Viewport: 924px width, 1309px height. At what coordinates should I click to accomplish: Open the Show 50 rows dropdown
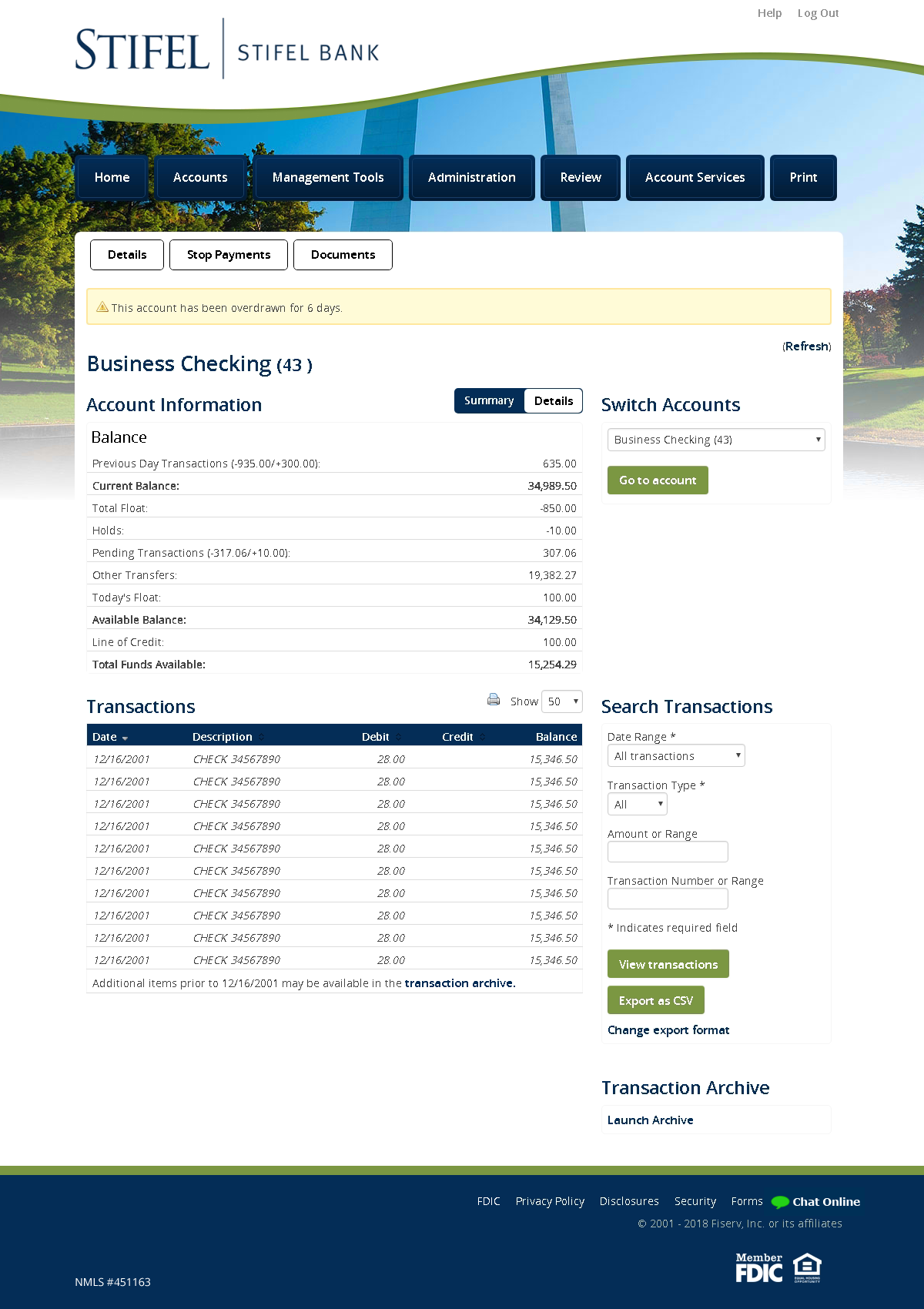tap(561, 701)
